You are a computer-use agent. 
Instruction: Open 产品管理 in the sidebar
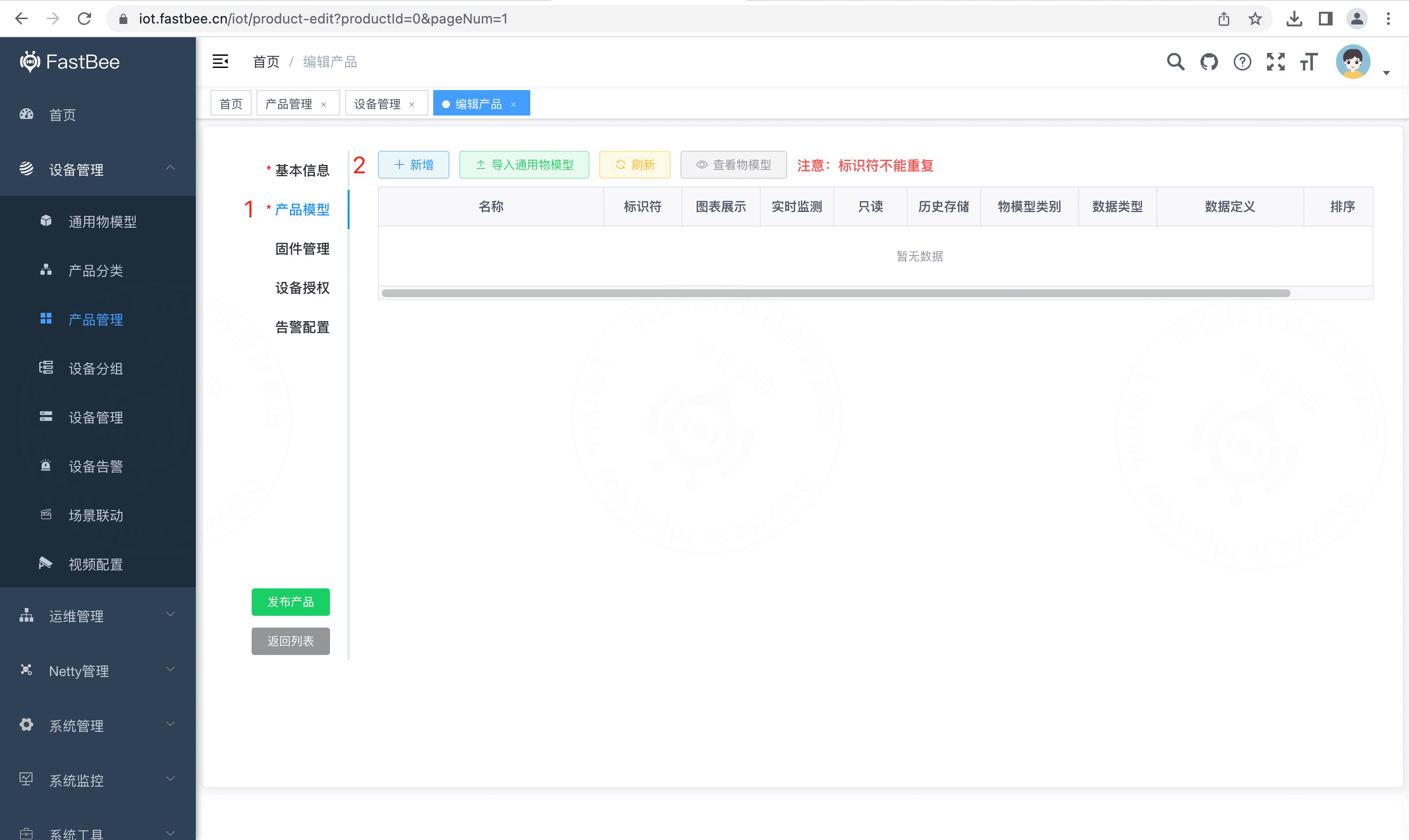[x=98, y=319]
